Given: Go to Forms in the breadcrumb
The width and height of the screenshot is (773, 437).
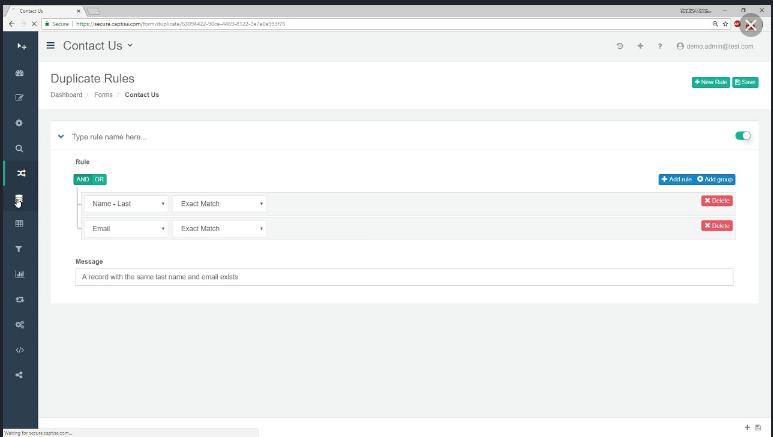Looking at the screenshot, I should click(104, 95).
